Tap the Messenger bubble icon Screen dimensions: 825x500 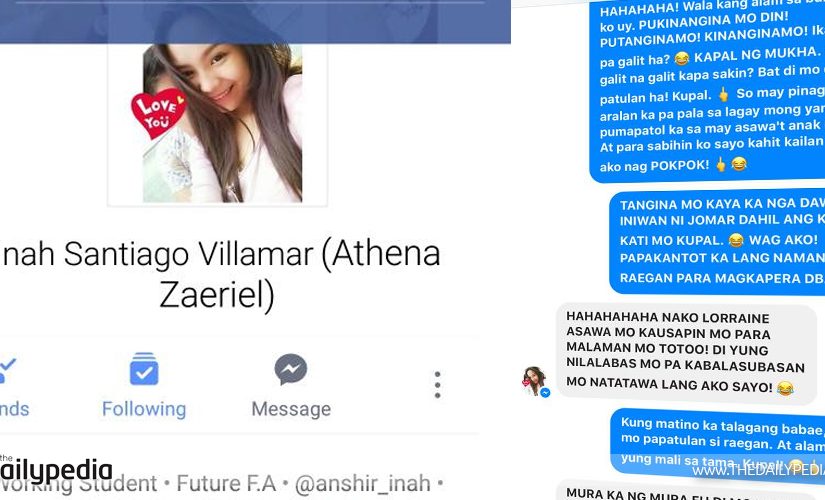click(x=290, y=369)
